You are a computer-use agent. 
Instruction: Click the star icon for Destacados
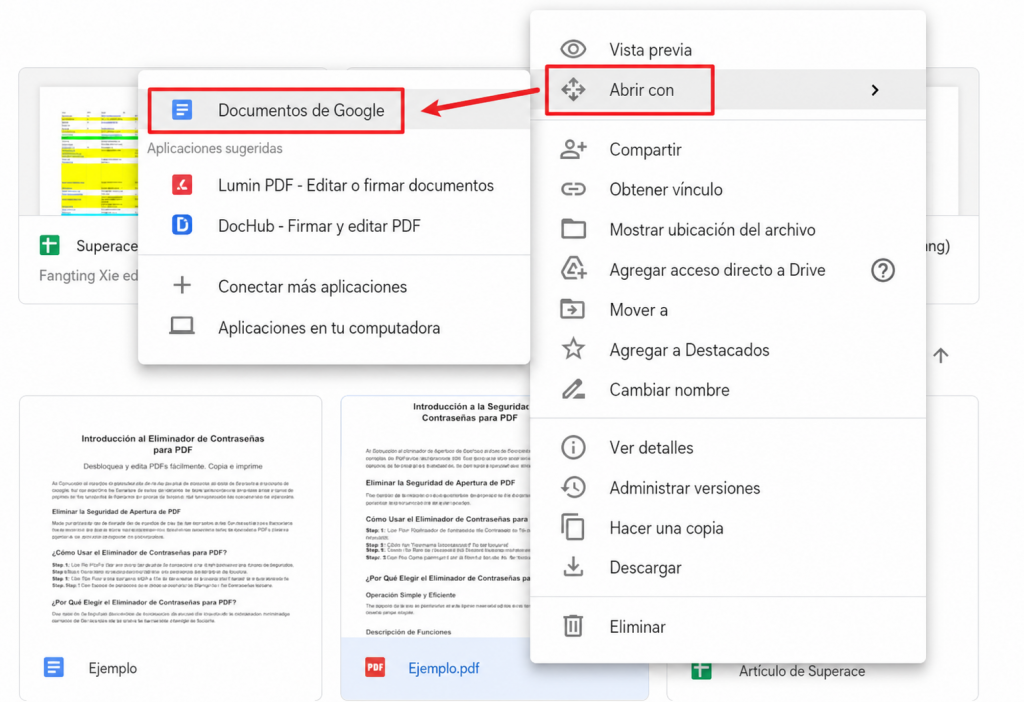pyautogui.click(x=573, y=349)
